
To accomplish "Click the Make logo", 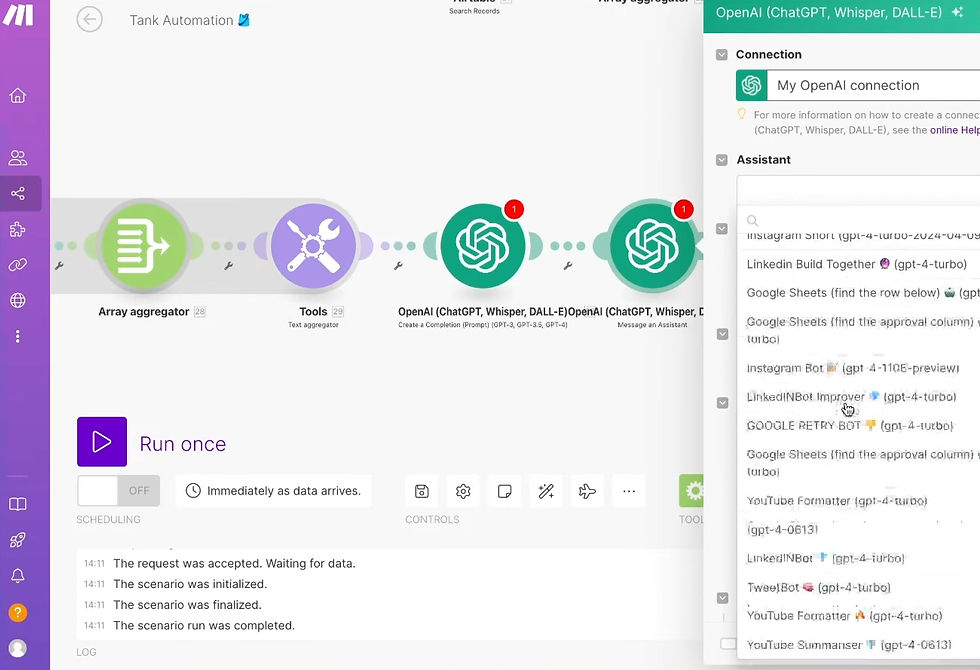I will tap(18, 14).
